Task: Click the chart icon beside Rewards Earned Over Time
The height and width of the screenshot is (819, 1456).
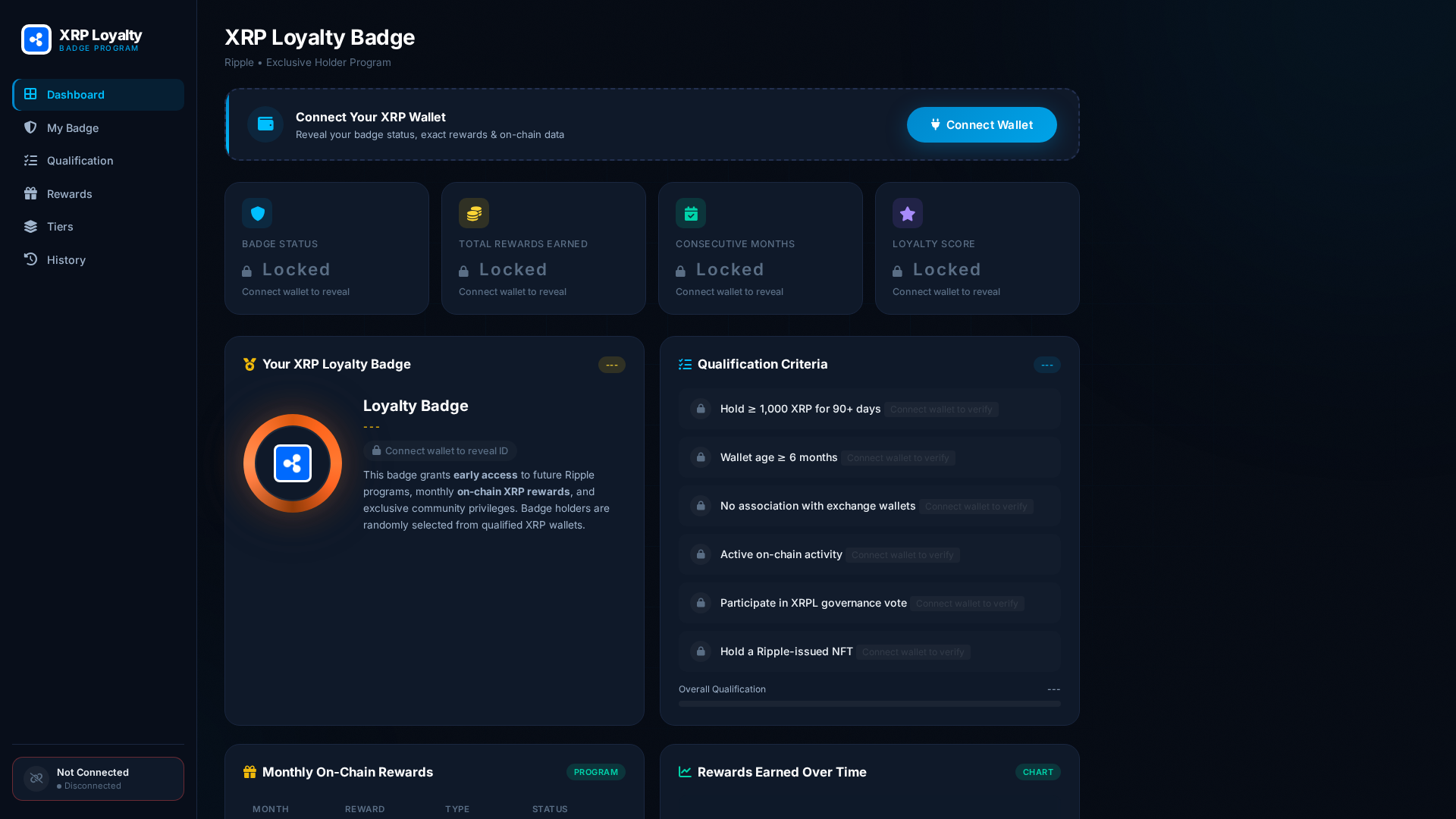Action: (x=685, y=772)
